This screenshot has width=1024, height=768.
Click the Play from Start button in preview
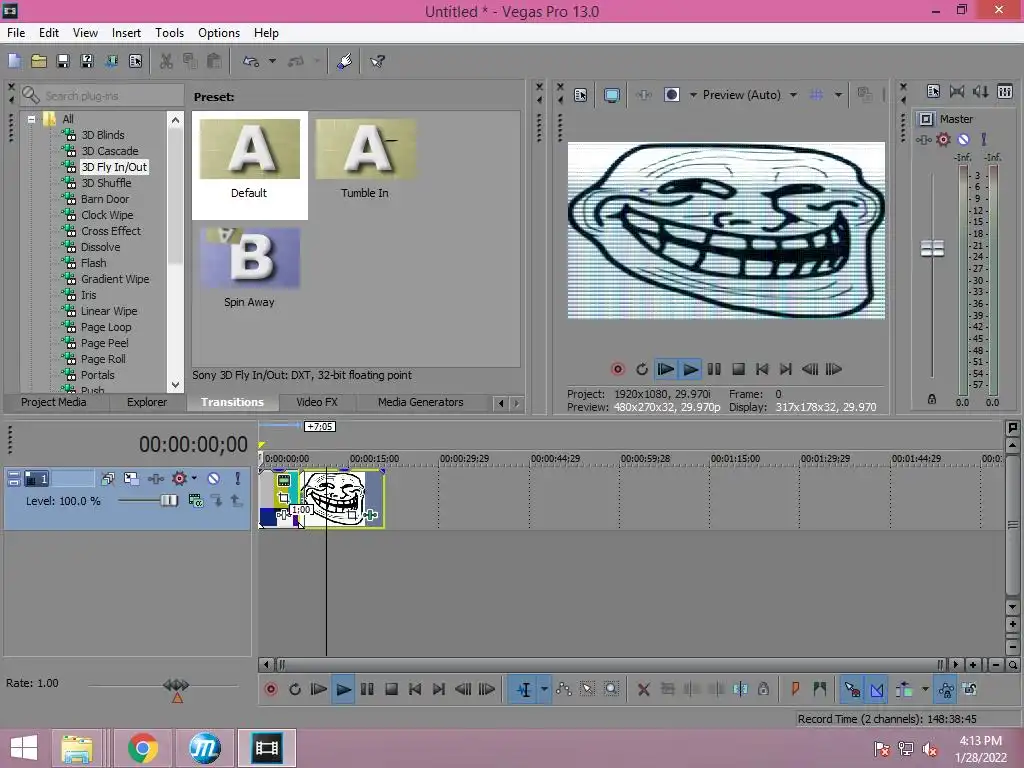665,369
